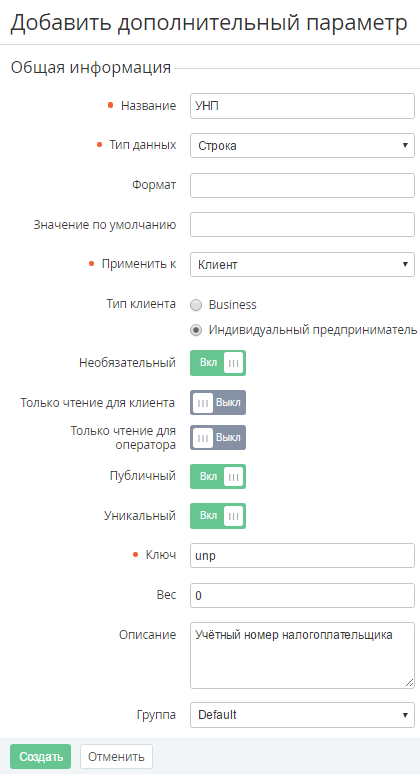The image size is (420, 775).
Task: Click the Отменить button
Action: [116, 757]
